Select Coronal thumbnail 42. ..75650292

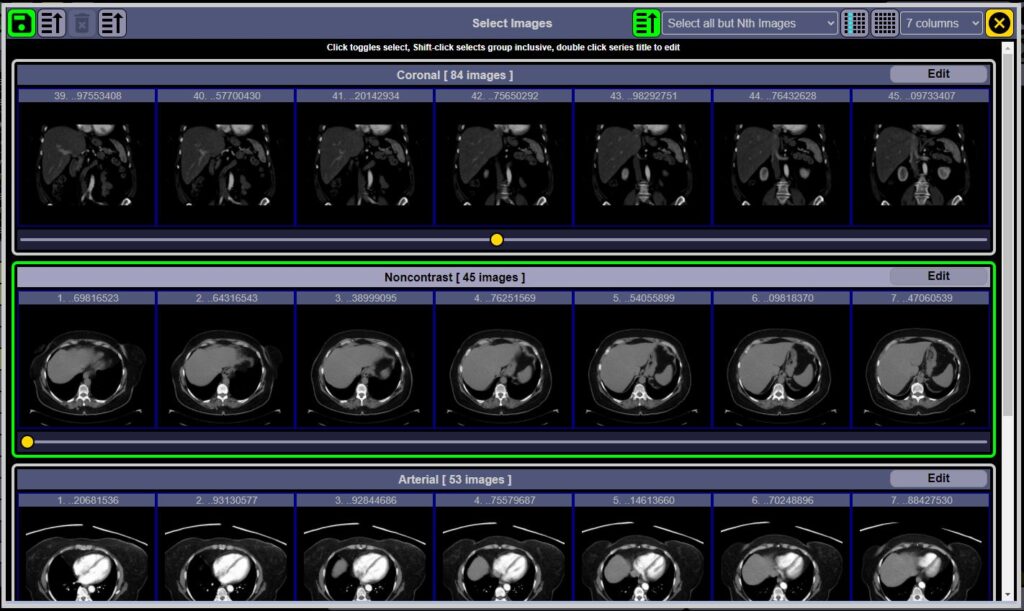coord(504,157)
